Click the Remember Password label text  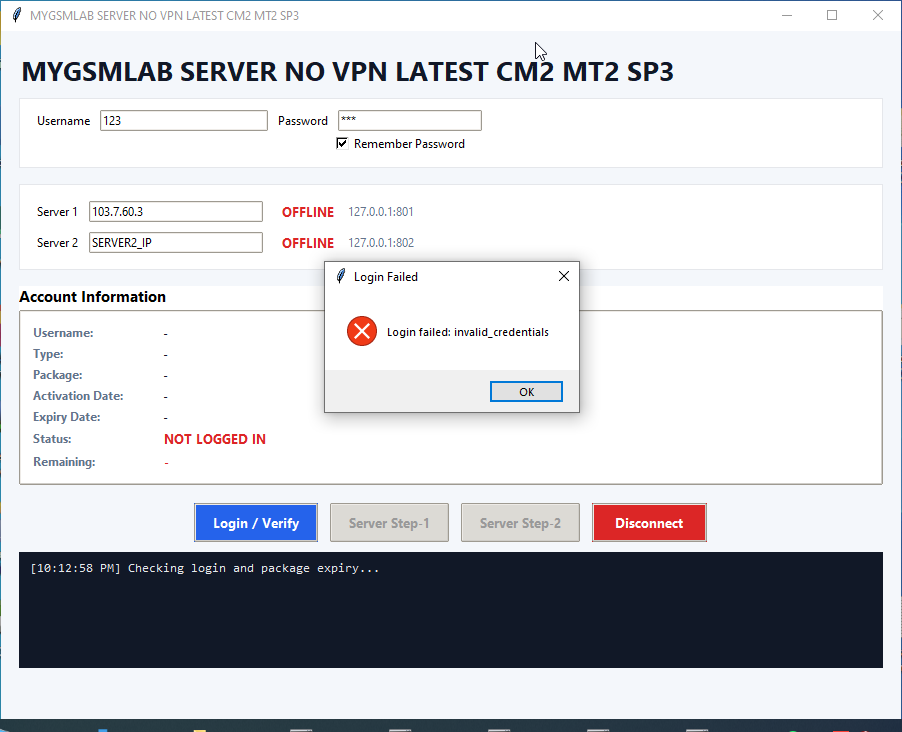pyautogui.click(x=409, y=144)
